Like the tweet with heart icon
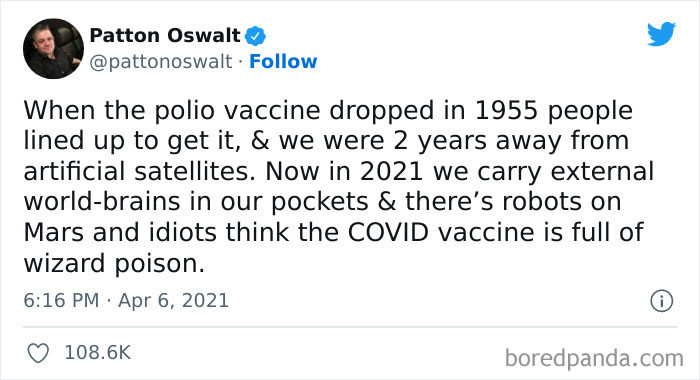 point(38,353)
